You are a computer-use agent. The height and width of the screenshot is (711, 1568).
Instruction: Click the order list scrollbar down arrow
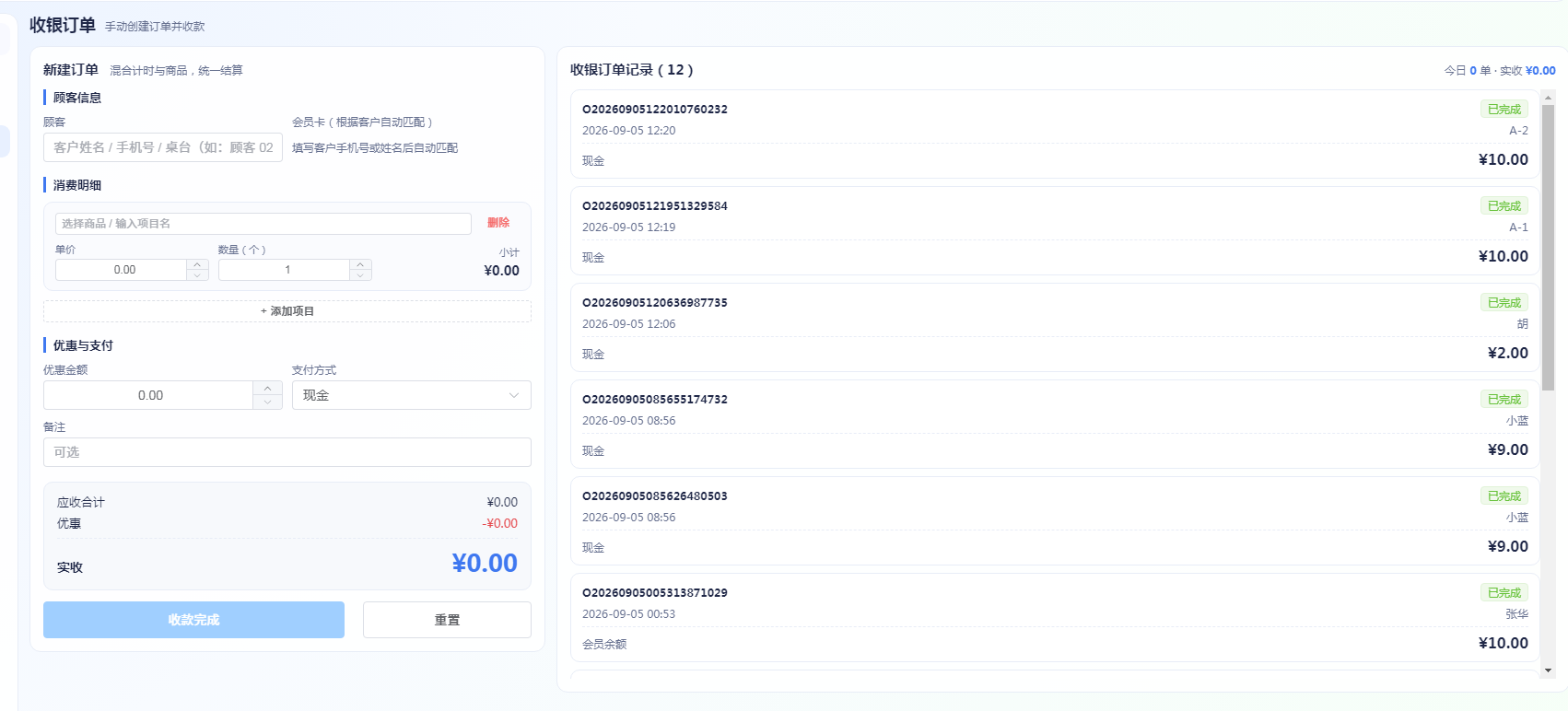(1548, 670)
